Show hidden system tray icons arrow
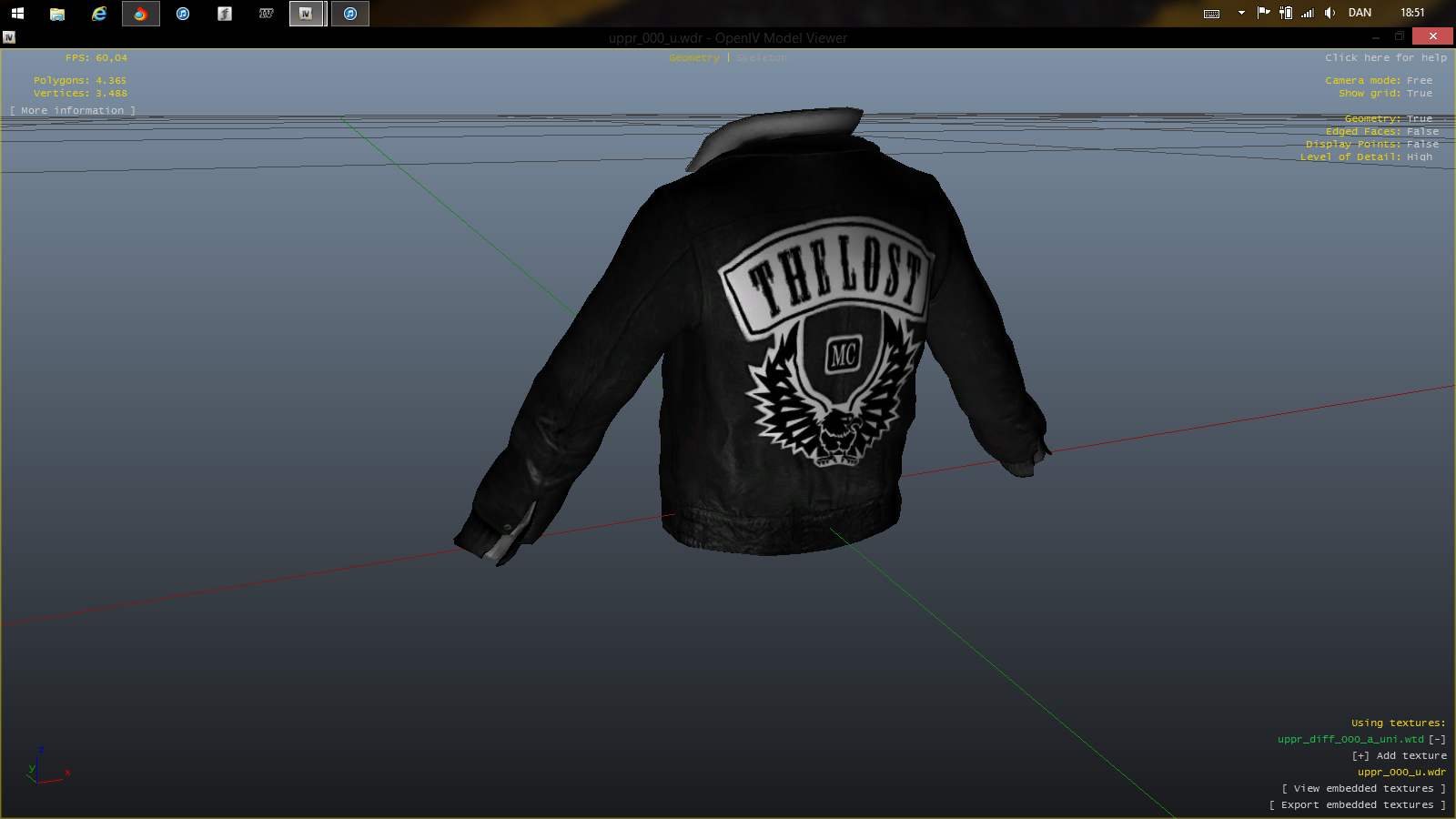The image size is (1456, 819). [1241, 13]
